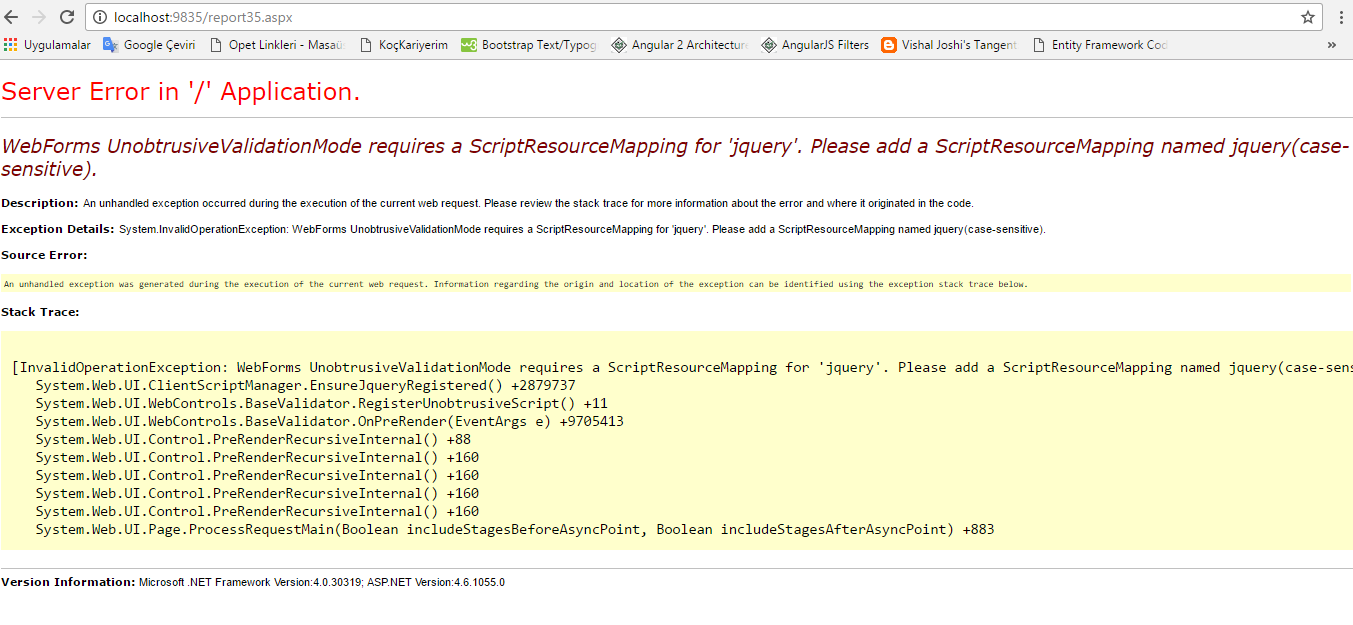Expand the bookmarks overflow chevron
The image size is (1353, 625).
tap(1332, 45)
